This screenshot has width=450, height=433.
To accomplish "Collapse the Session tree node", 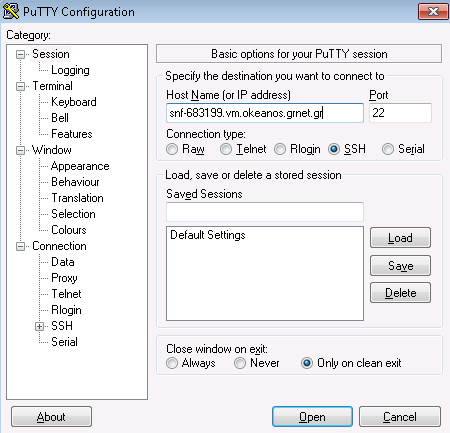I will tap(20, 54).
